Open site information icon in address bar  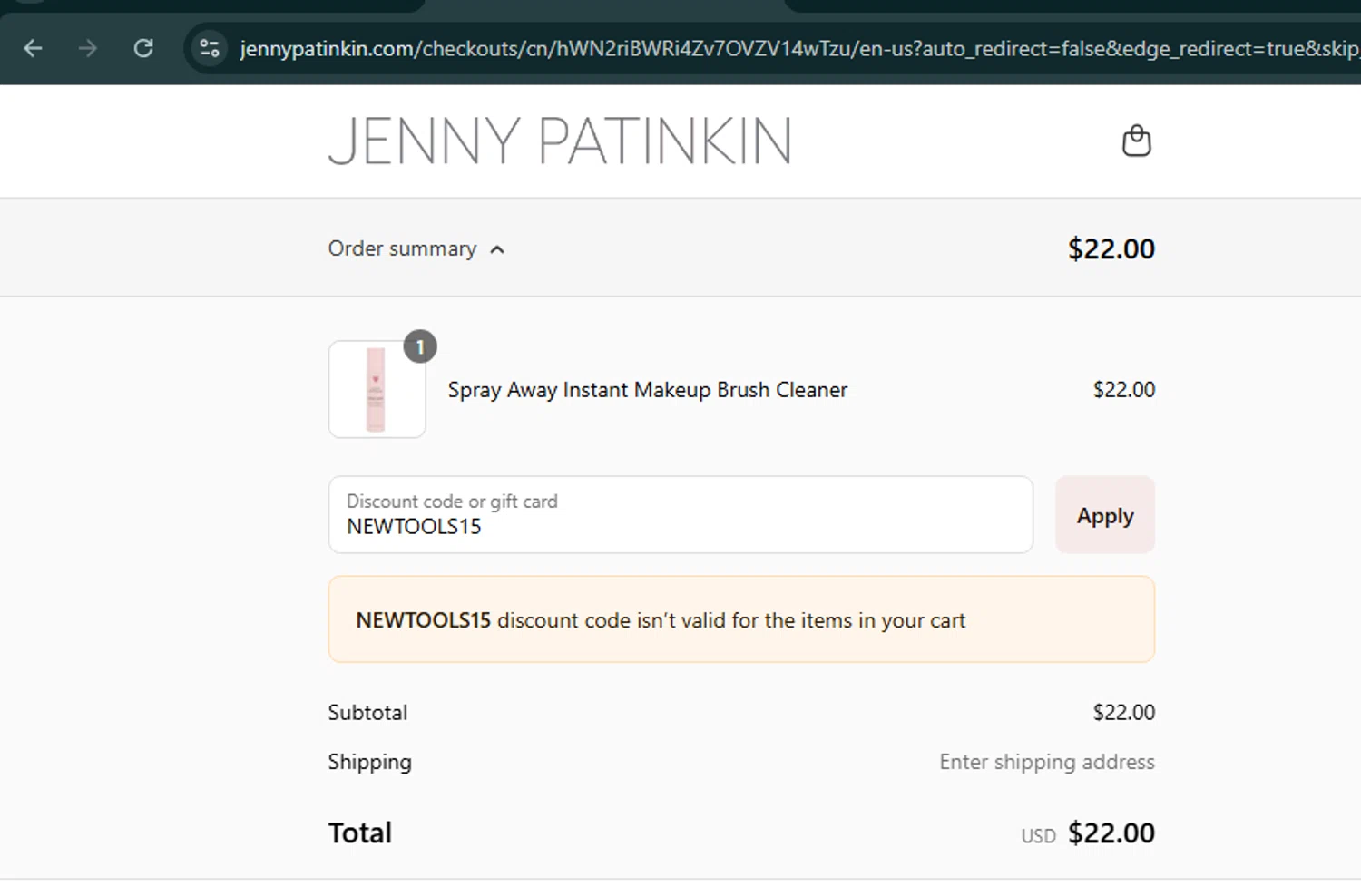pyautogui.click(x=210, y=48)
